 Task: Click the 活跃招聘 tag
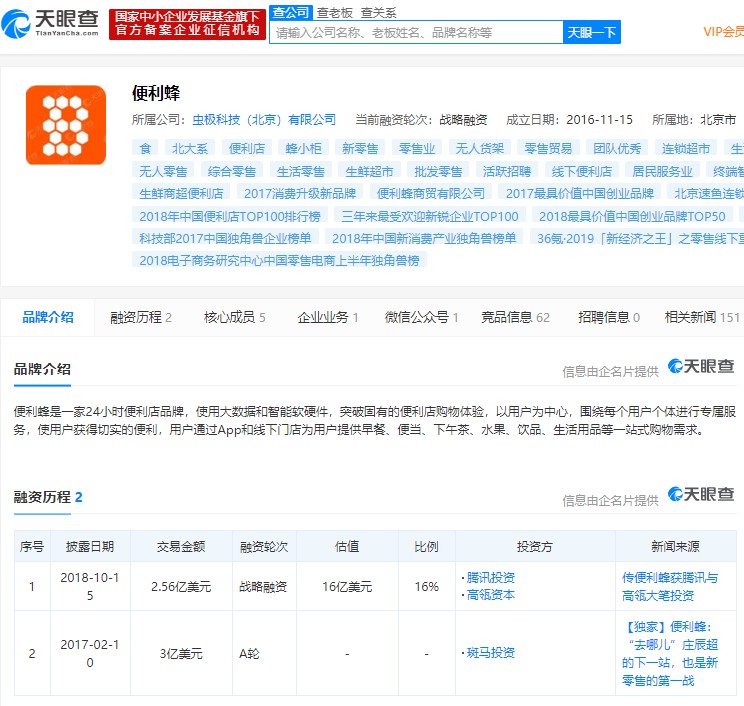(x=507, y=171)
